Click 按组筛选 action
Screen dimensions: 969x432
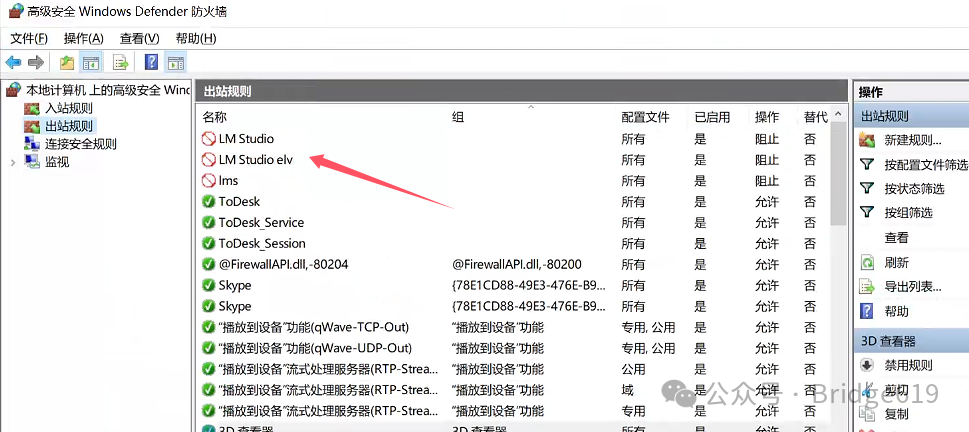pyautogui.click(x=908, y=213)
